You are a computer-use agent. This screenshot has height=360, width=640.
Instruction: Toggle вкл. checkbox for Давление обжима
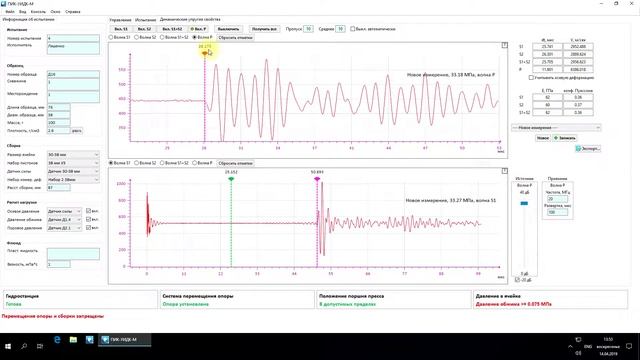click(x=89, y=219)
